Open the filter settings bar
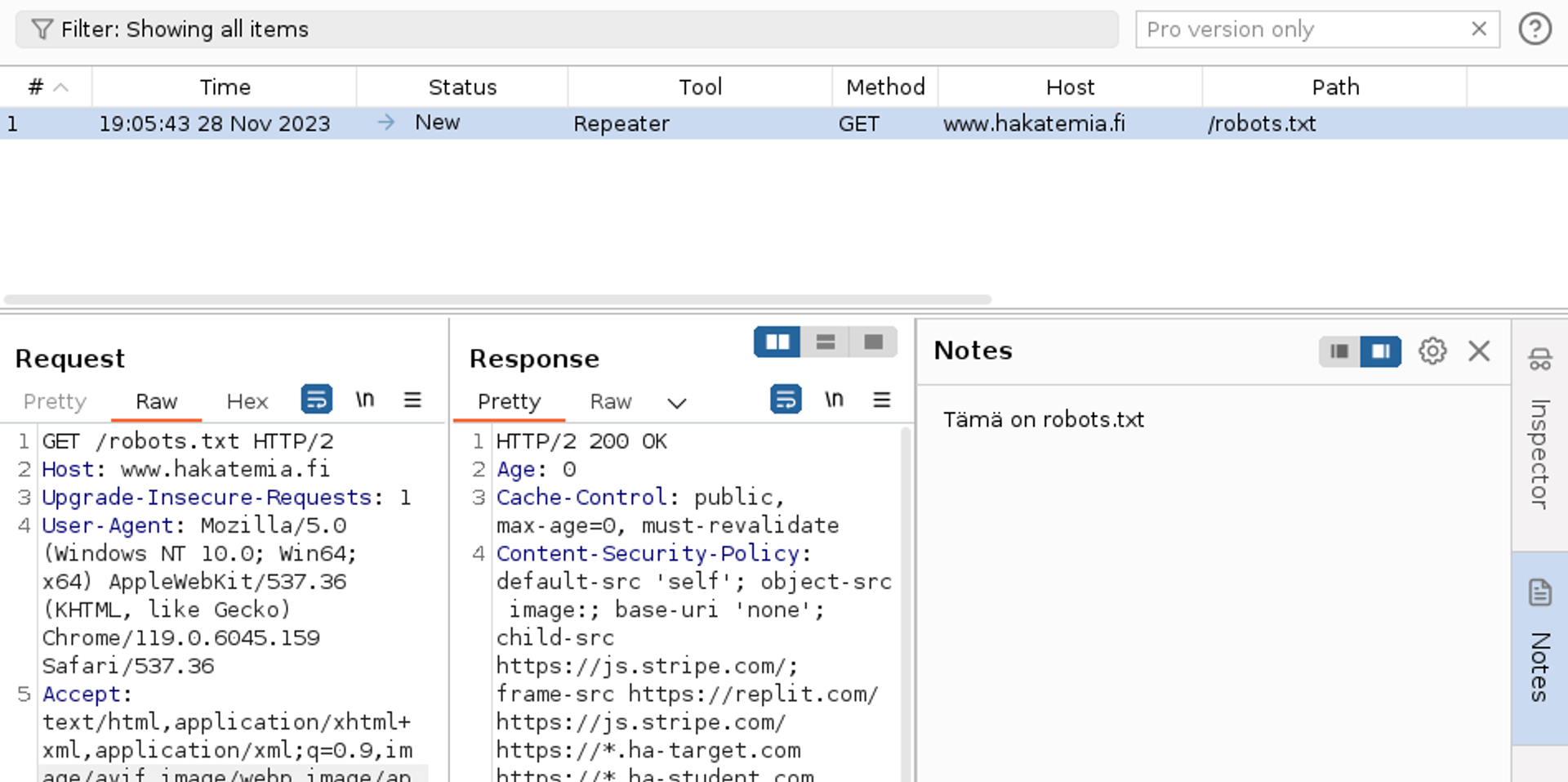This screenshot has width=1568, height=782. point(567,29)
